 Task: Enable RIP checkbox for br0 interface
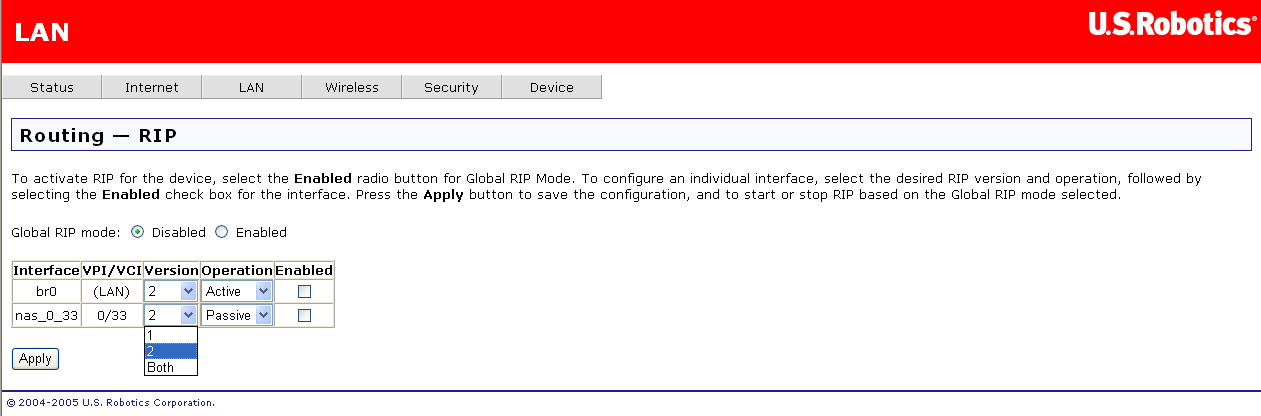305,291
